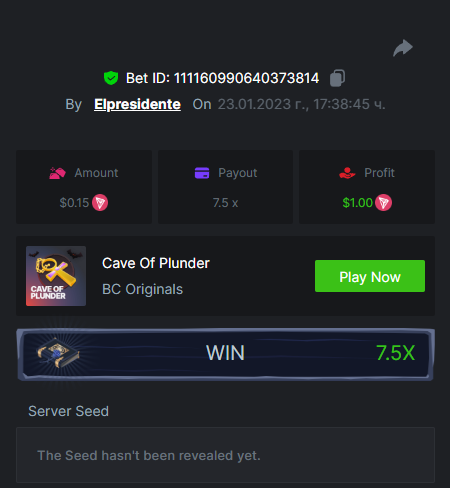This screenshot has width=450, height=488.
Task: Click the spellbook icon in WIN banner
Action: click(58, 353)
